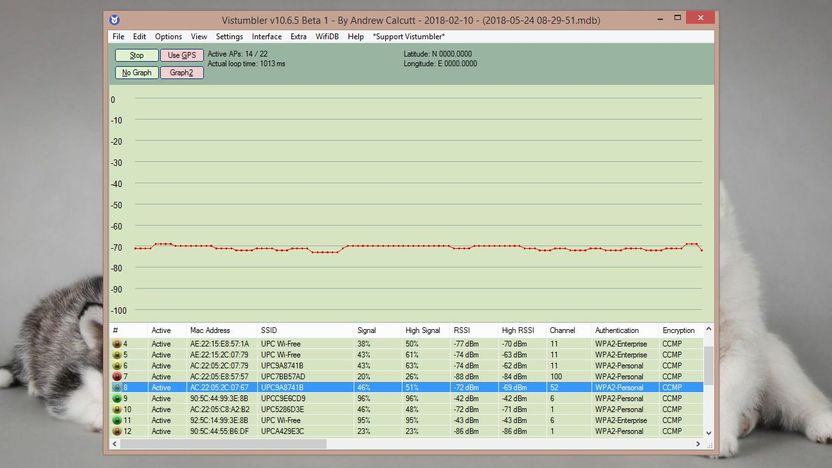Image resolution: width=832 pixels, height=468 pixels.
Task: Click channel 100 cell in row 7
Action: pos(556,377)
